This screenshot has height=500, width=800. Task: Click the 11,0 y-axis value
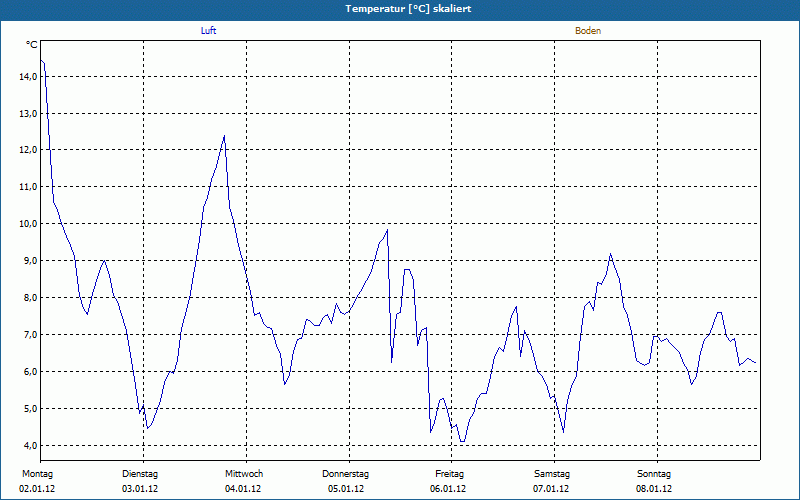[x=29, y=187]
